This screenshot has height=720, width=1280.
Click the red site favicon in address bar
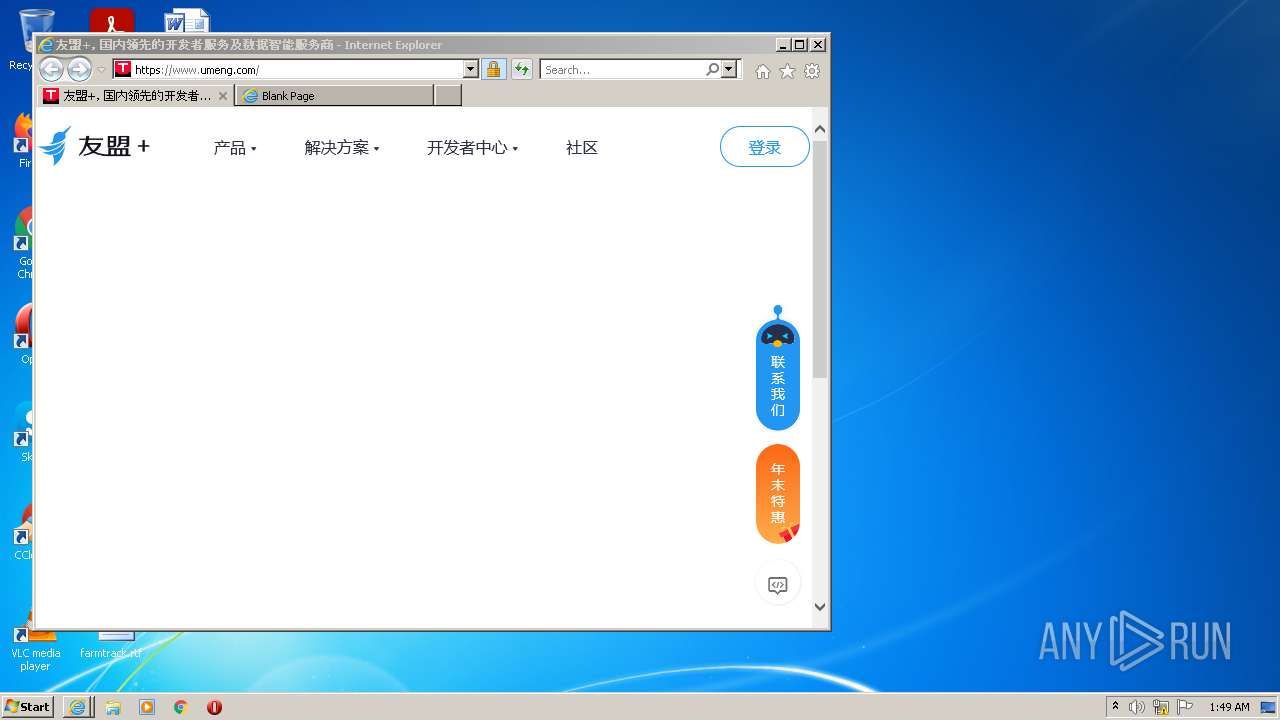coord(123,69)
